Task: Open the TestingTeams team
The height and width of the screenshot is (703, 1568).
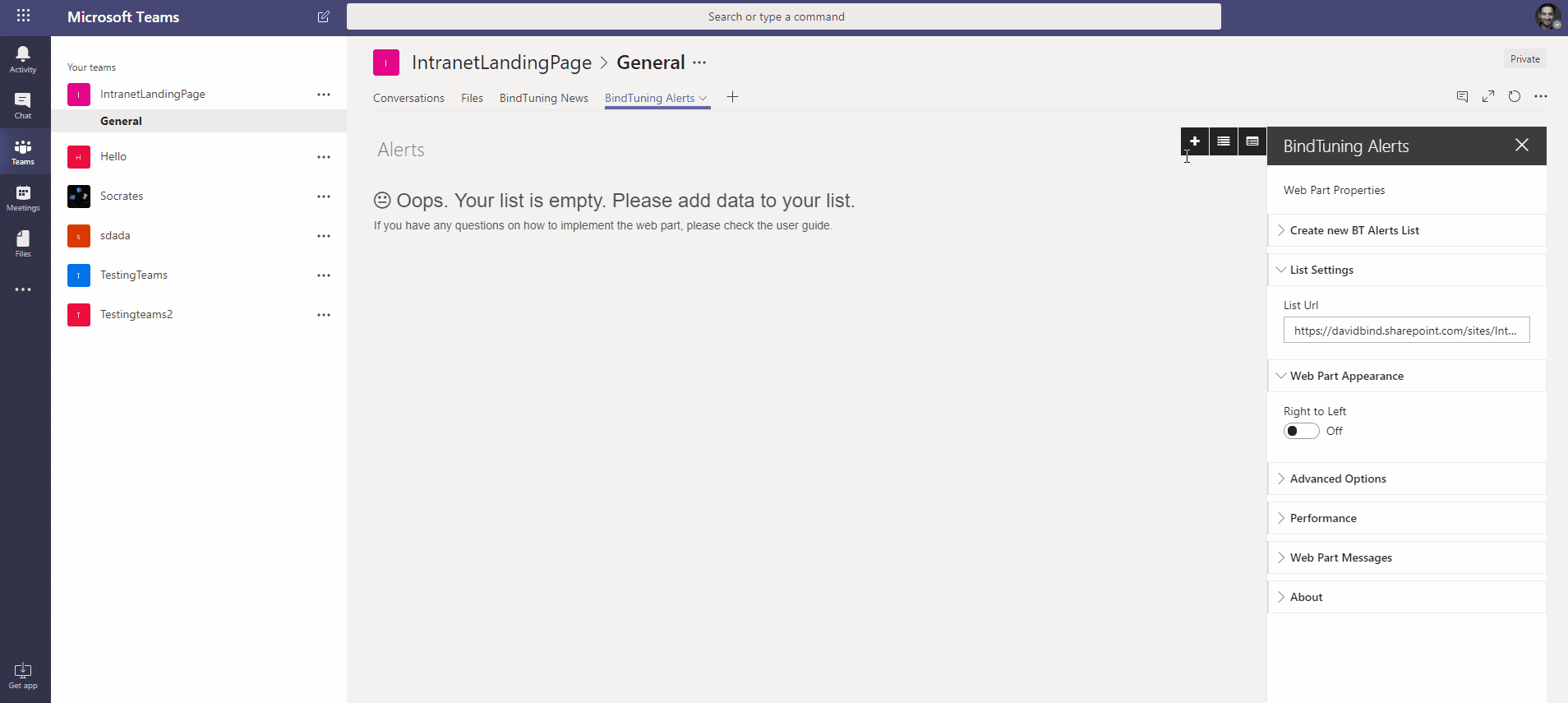Action: (134, 275)
